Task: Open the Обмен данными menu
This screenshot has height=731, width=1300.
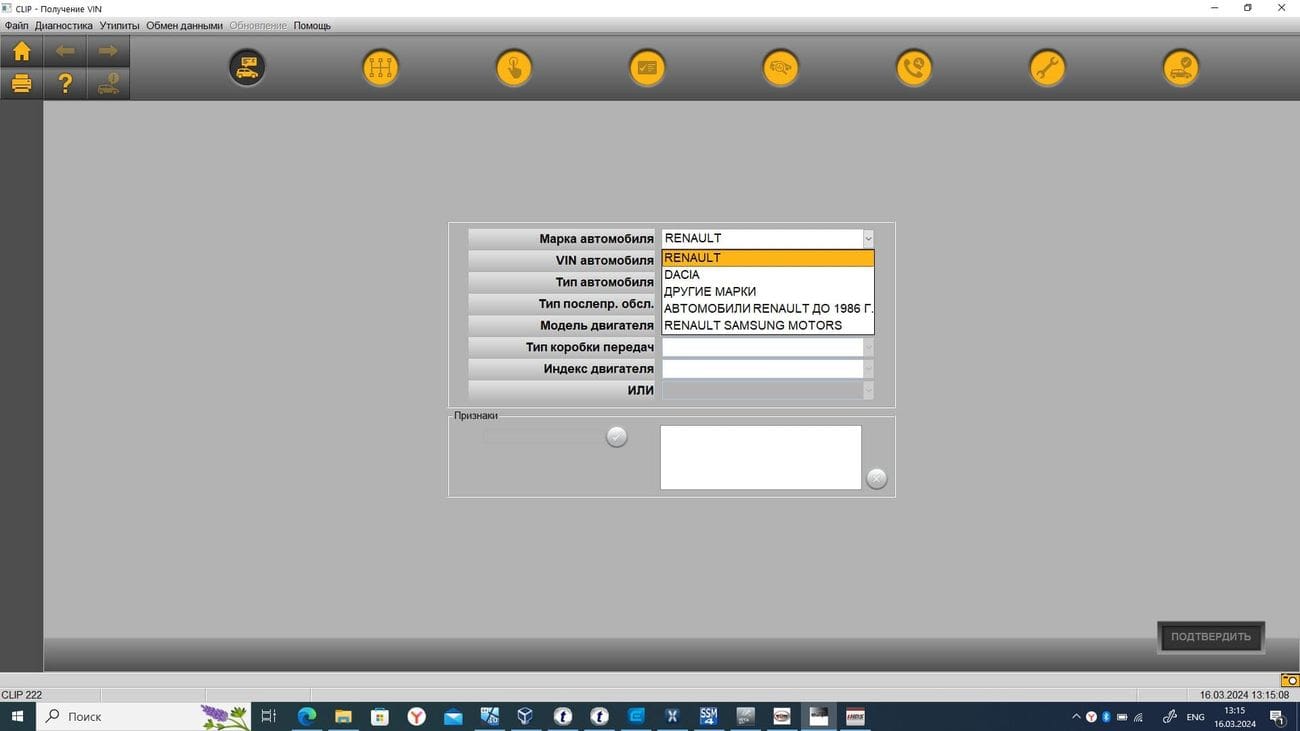Action: tap(184, 25)
